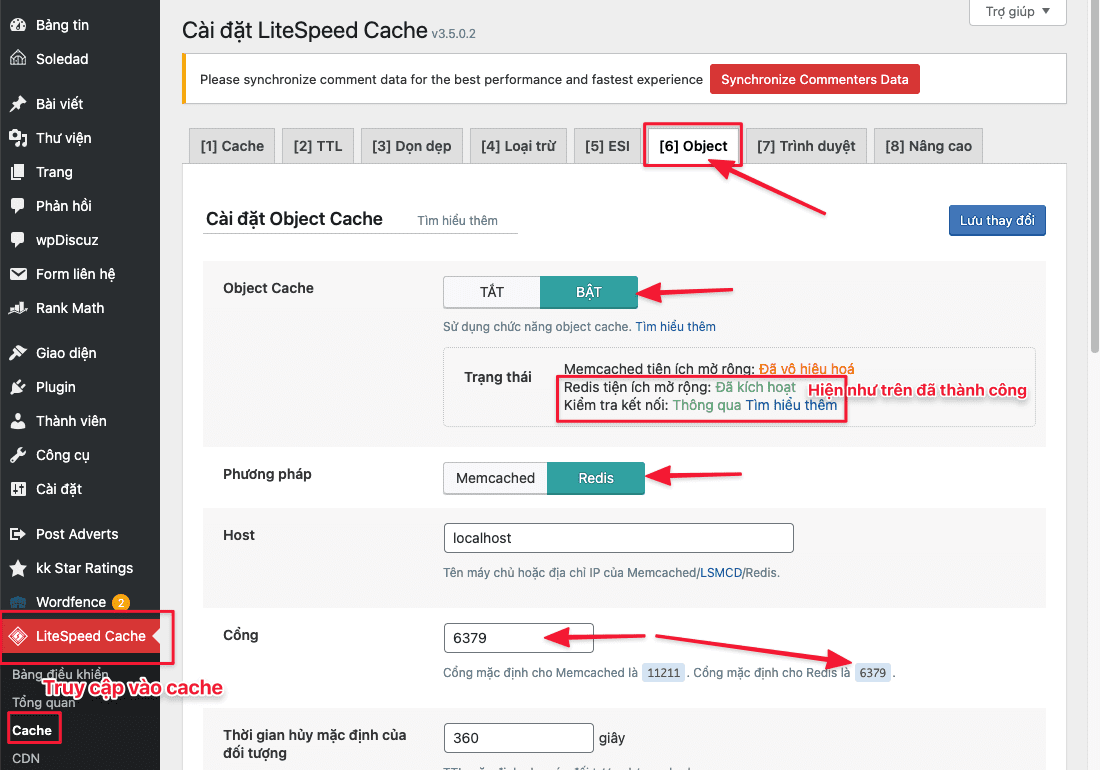Expand the Trợ giúp help dropdown
The width and height of the screenshot is (1100, 770).
click(1017, 12)
